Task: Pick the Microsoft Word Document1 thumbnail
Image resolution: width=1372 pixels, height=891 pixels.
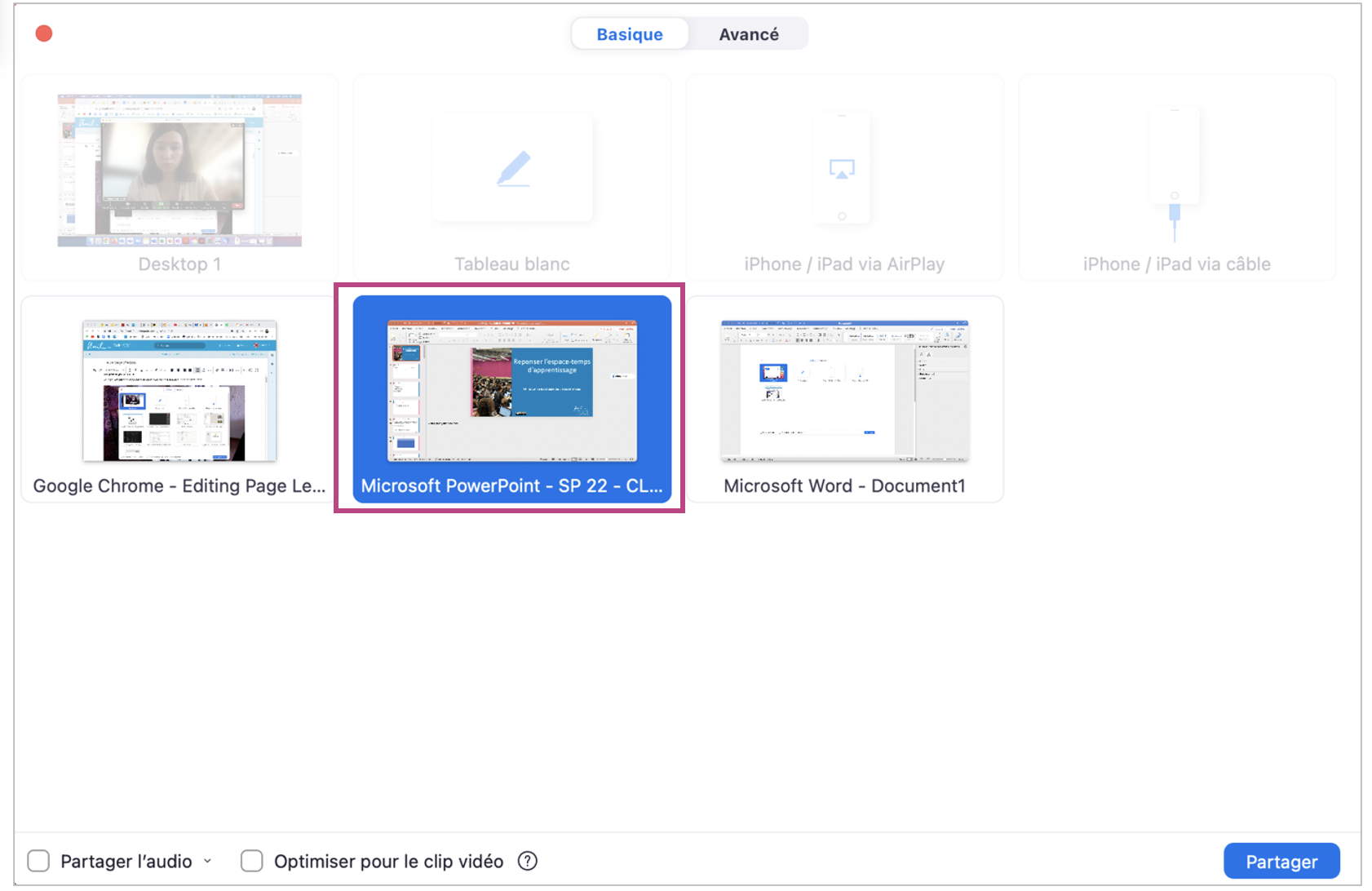Action: pos(844,391)
